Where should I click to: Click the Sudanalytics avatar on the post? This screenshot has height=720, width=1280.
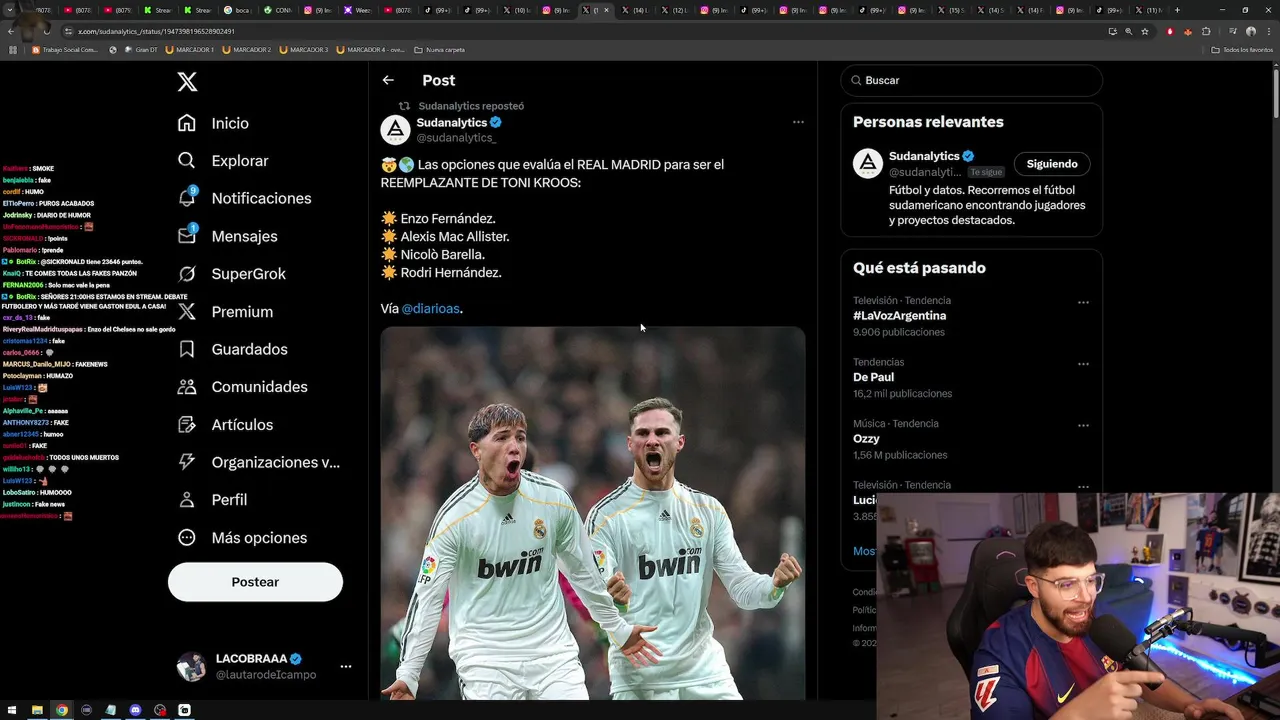(x=396, y=130)
